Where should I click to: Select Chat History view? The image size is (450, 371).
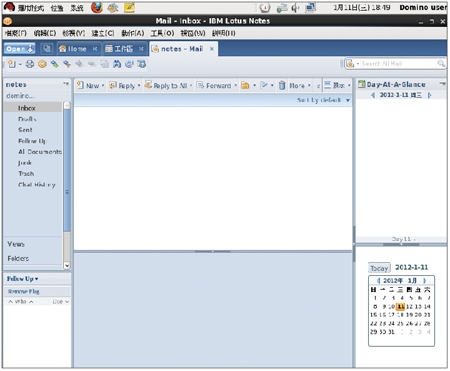pos(37,185)
